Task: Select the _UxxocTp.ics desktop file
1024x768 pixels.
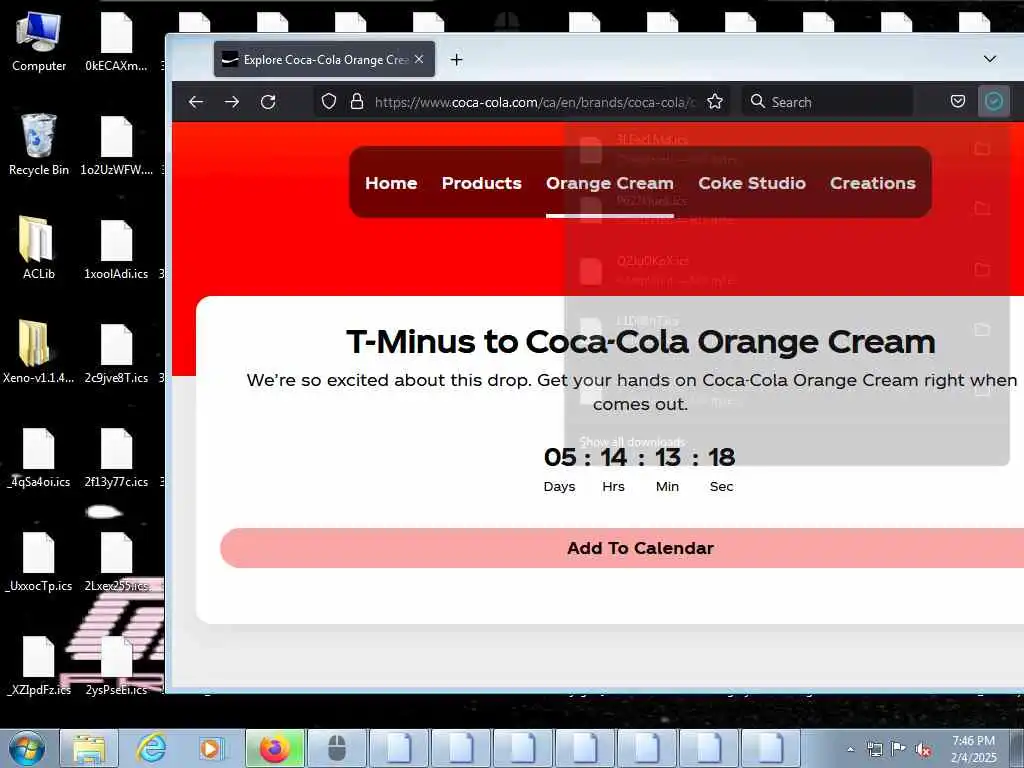Action: (39, 562)
